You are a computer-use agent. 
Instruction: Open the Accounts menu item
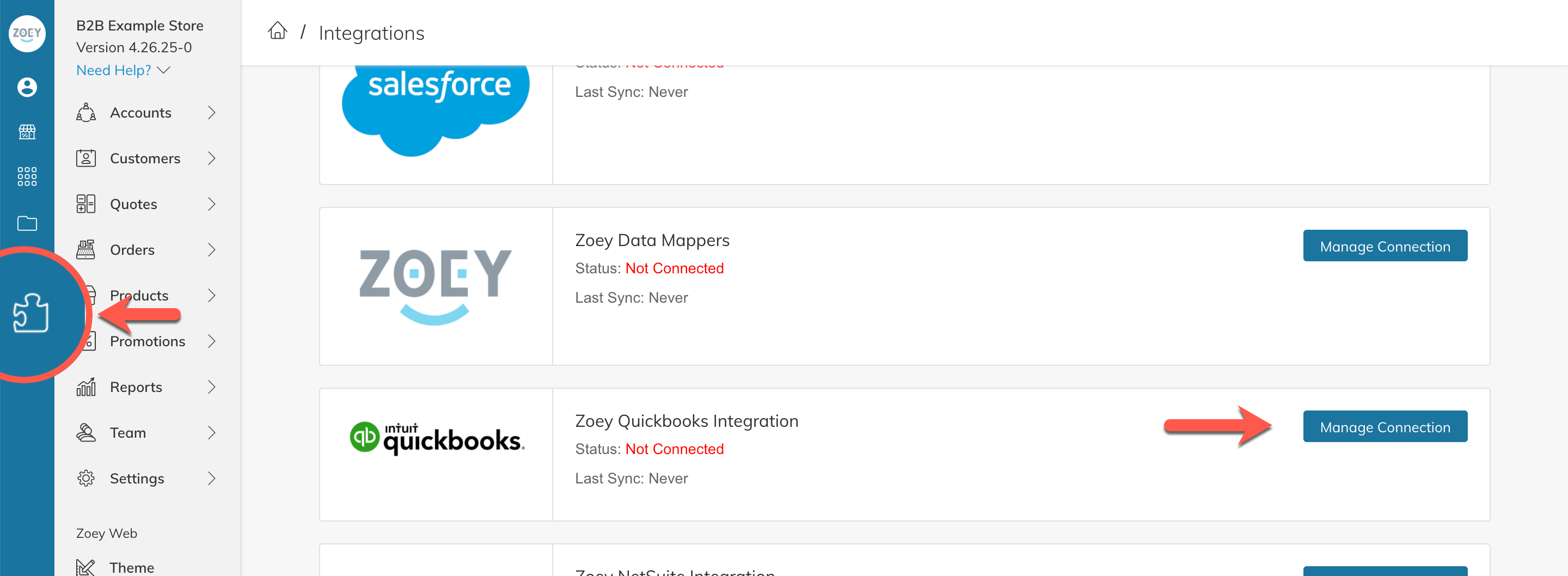[146, 113]
